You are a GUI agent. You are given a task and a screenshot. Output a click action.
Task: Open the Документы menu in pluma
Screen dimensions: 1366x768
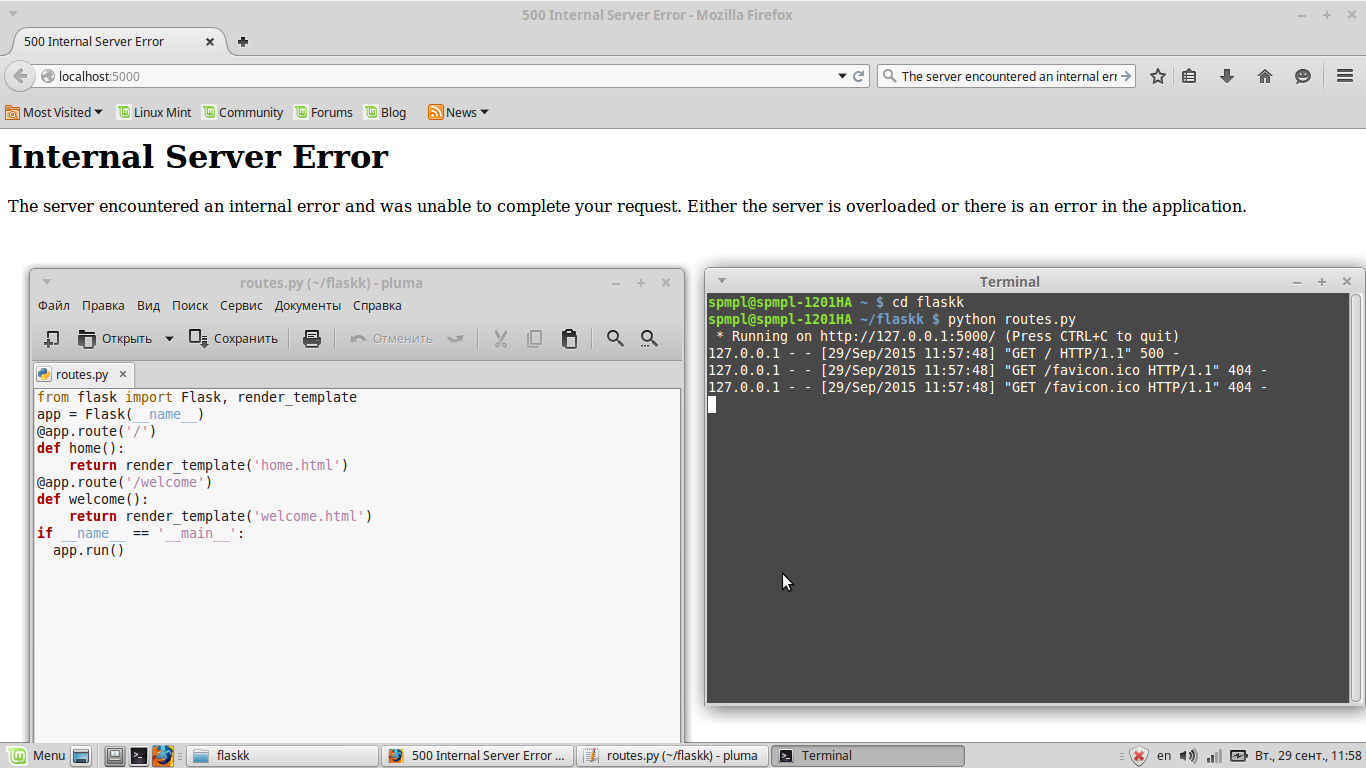tap(308, 306)
